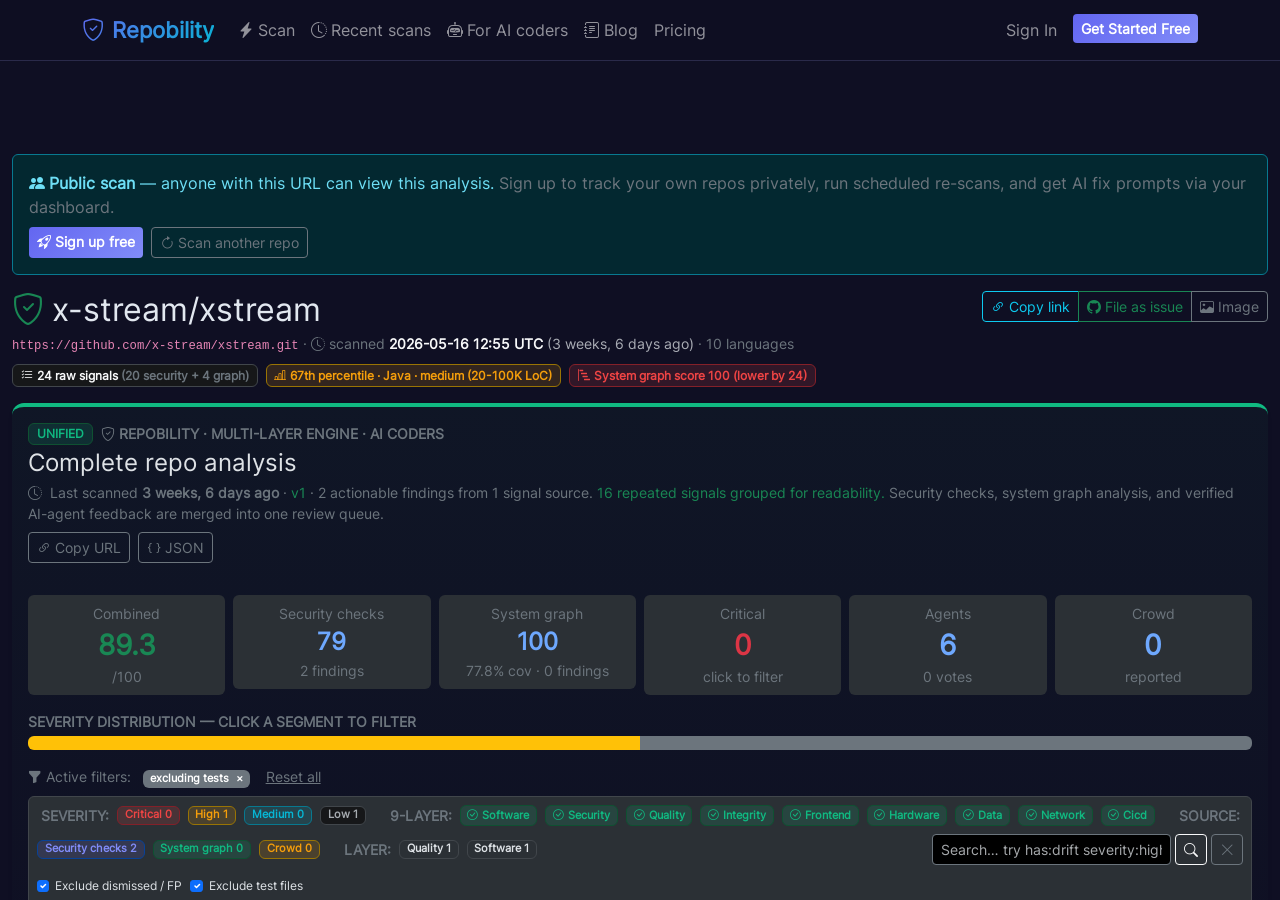1280x900 pixels.
Task: Open 16 repeated signals grouped link
Action: [739, 493]
